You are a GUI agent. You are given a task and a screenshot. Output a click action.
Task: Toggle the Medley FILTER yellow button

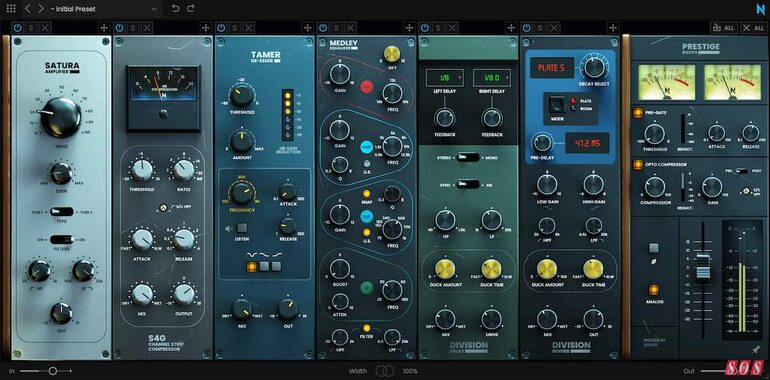click(x=366, y=328)
